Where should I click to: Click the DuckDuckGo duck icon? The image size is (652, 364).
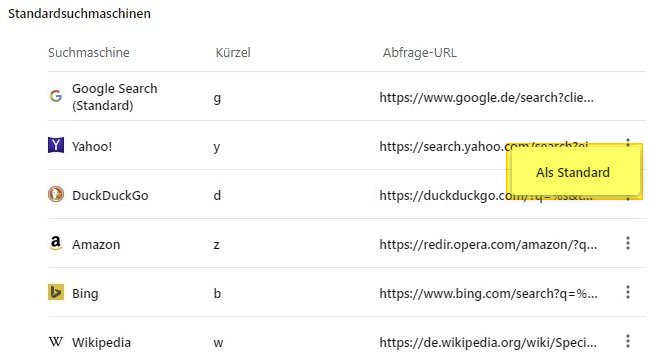click(x=56, y=194)
